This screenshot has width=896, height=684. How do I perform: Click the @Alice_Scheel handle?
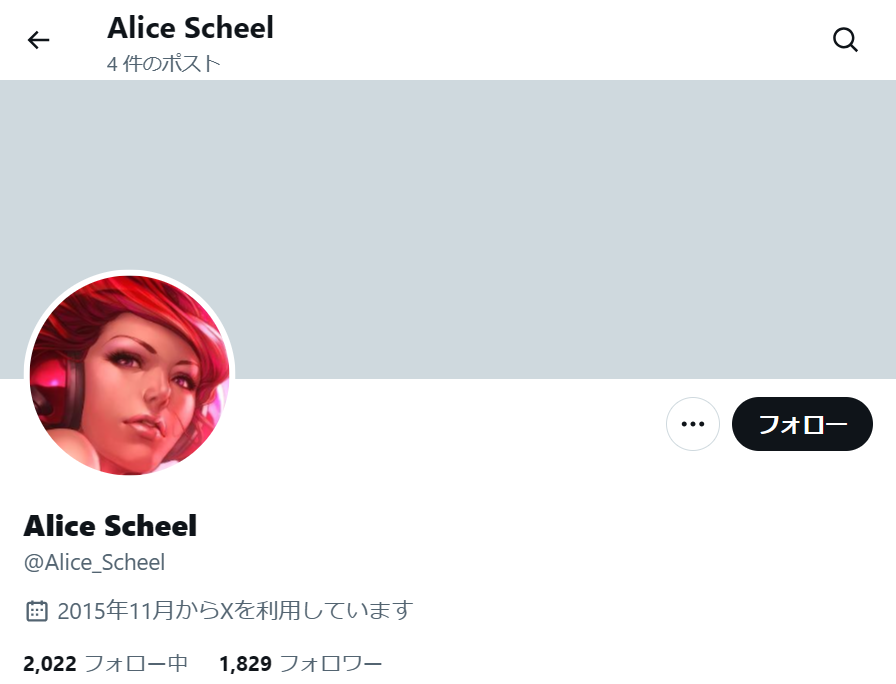pos(94,563)
